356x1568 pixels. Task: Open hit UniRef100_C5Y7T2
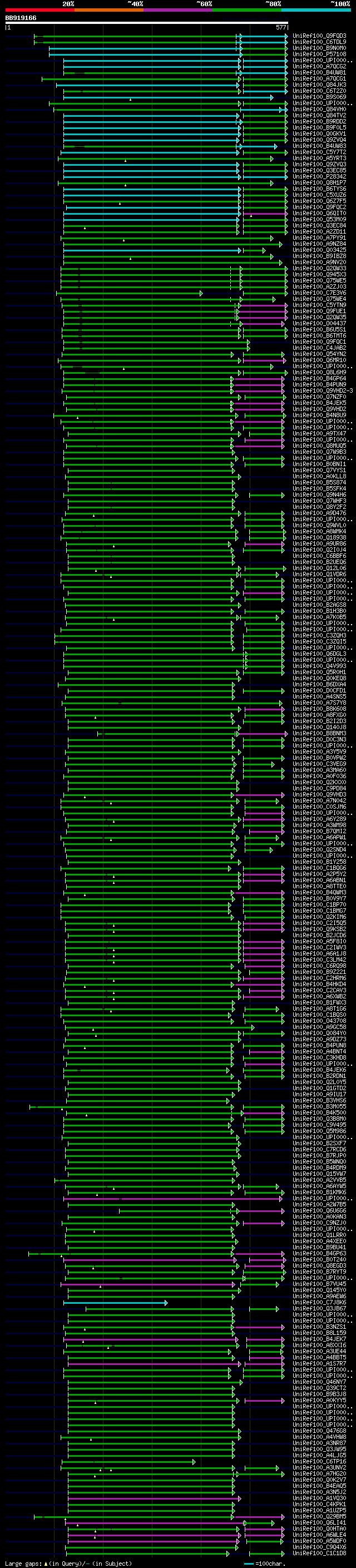(319, 152)
